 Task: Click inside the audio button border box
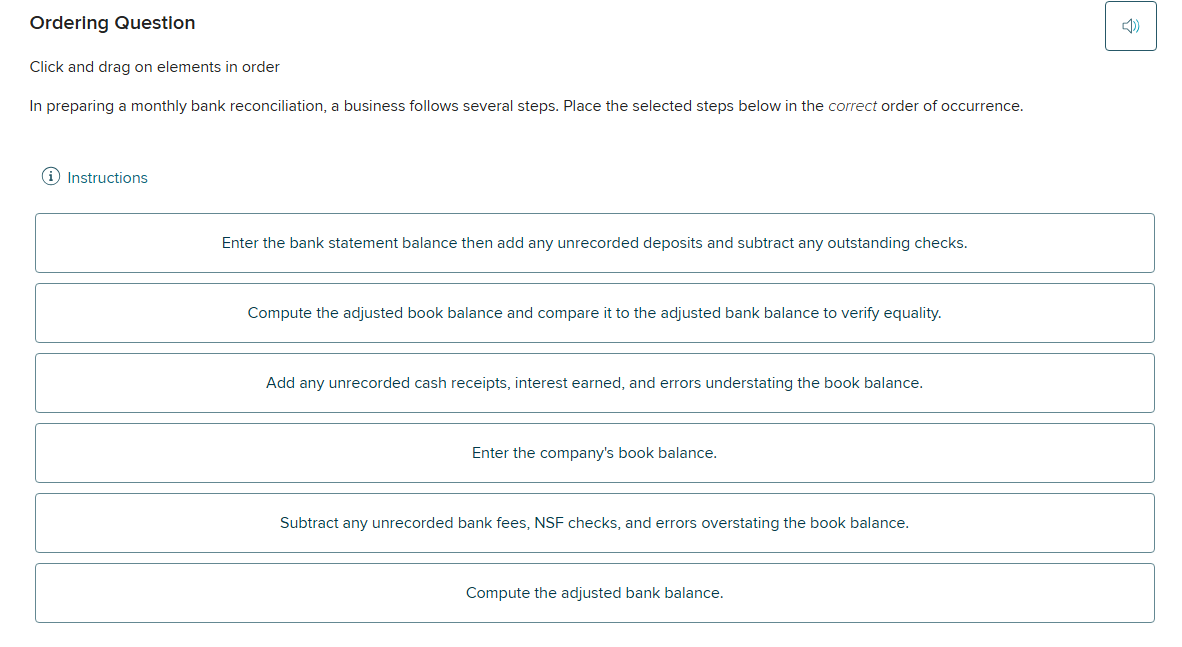(1130, 25)
